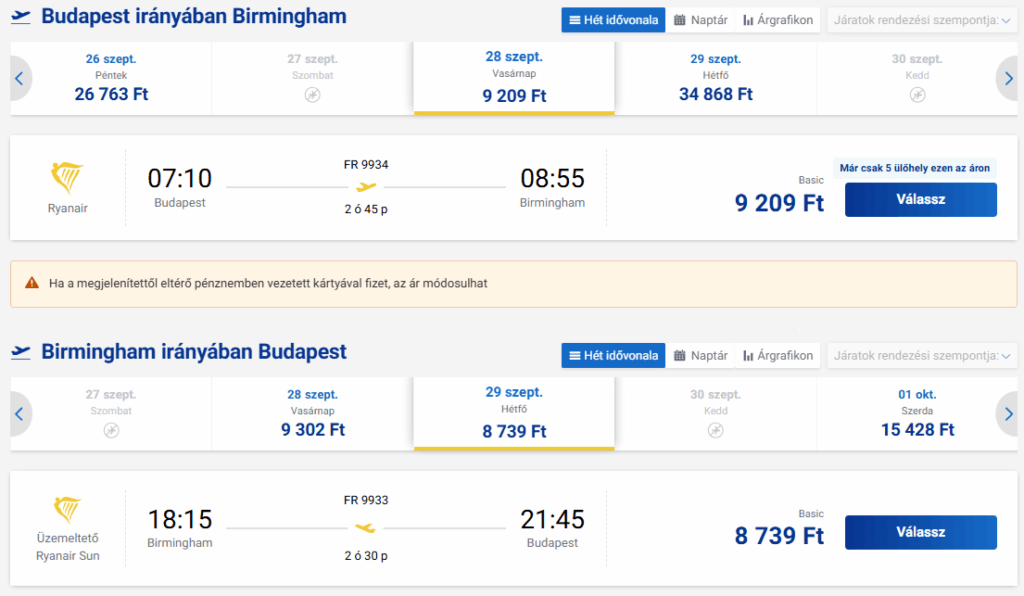
Task: Click plane icon beside Budapest irányában Birmingham heading
Action: coord(21,16)
